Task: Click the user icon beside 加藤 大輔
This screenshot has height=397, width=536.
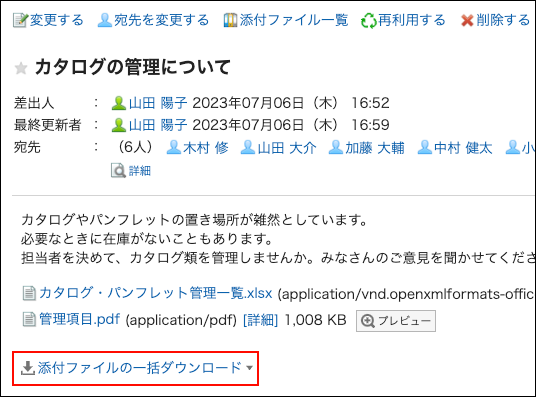Action: (x=336, y=148)
